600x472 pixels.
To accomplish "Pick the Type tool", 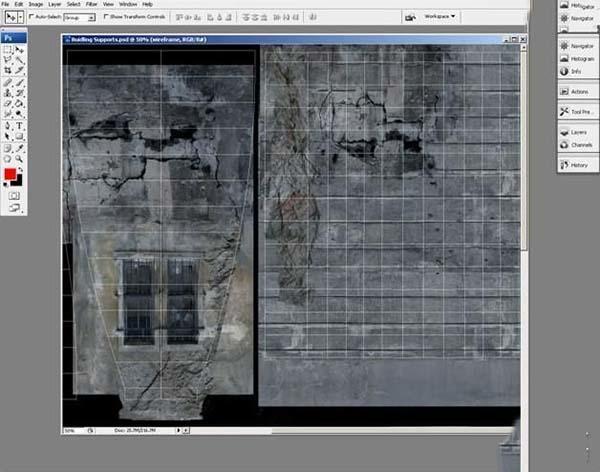I will pyautogui.click(x=19, y=125).
